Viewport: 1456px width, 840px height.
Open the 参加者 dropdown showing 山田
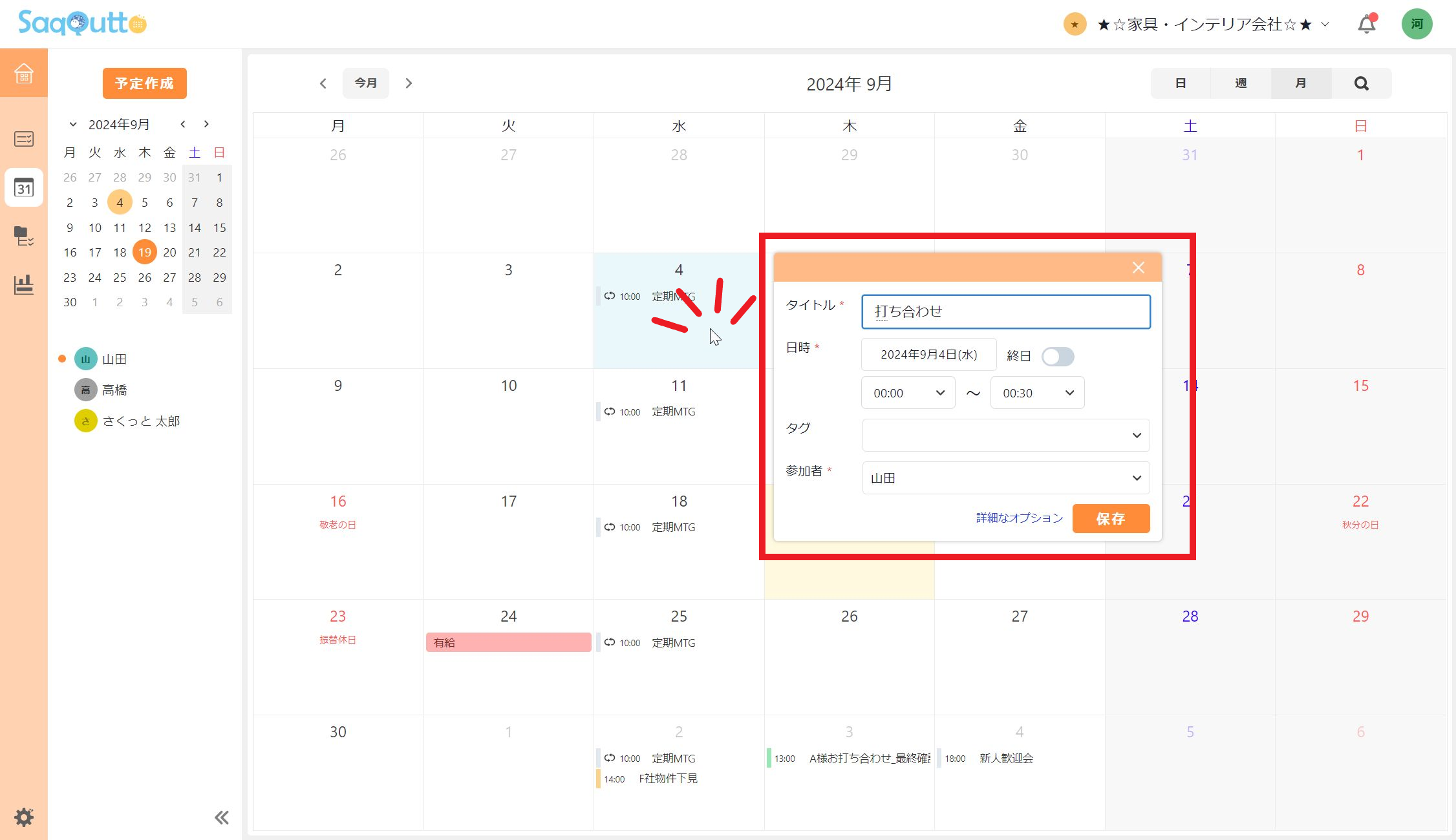pyautogui.click(x=1006, y=478)
